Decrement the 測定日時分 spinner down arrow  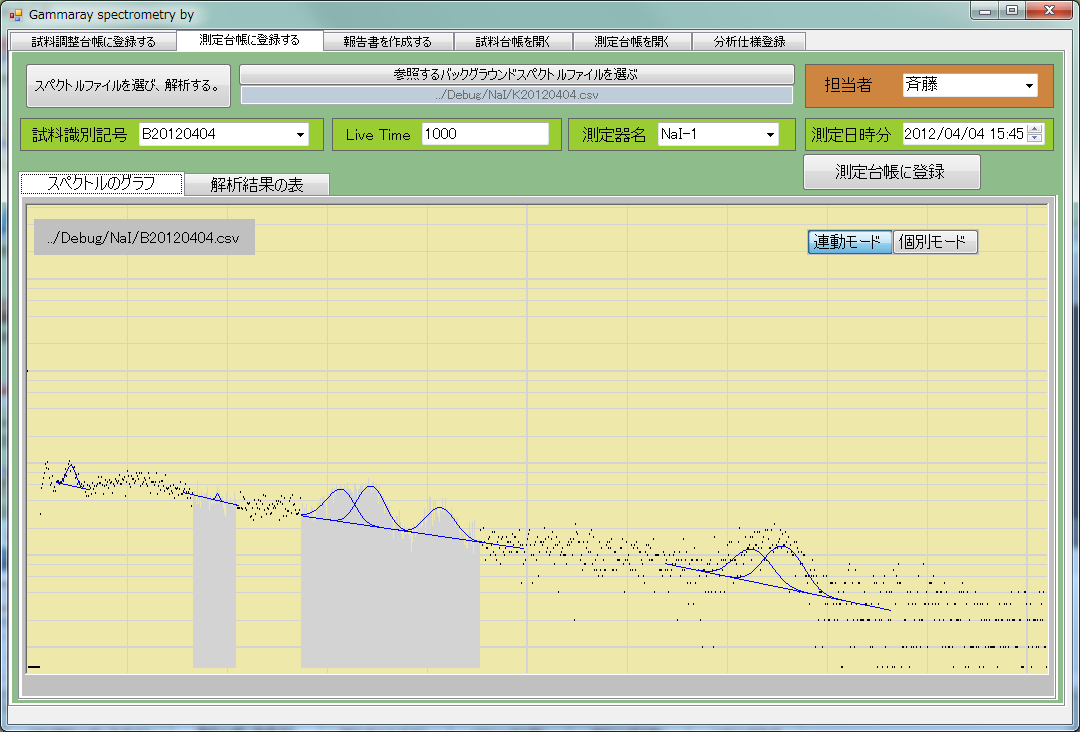coord(1034,139)
